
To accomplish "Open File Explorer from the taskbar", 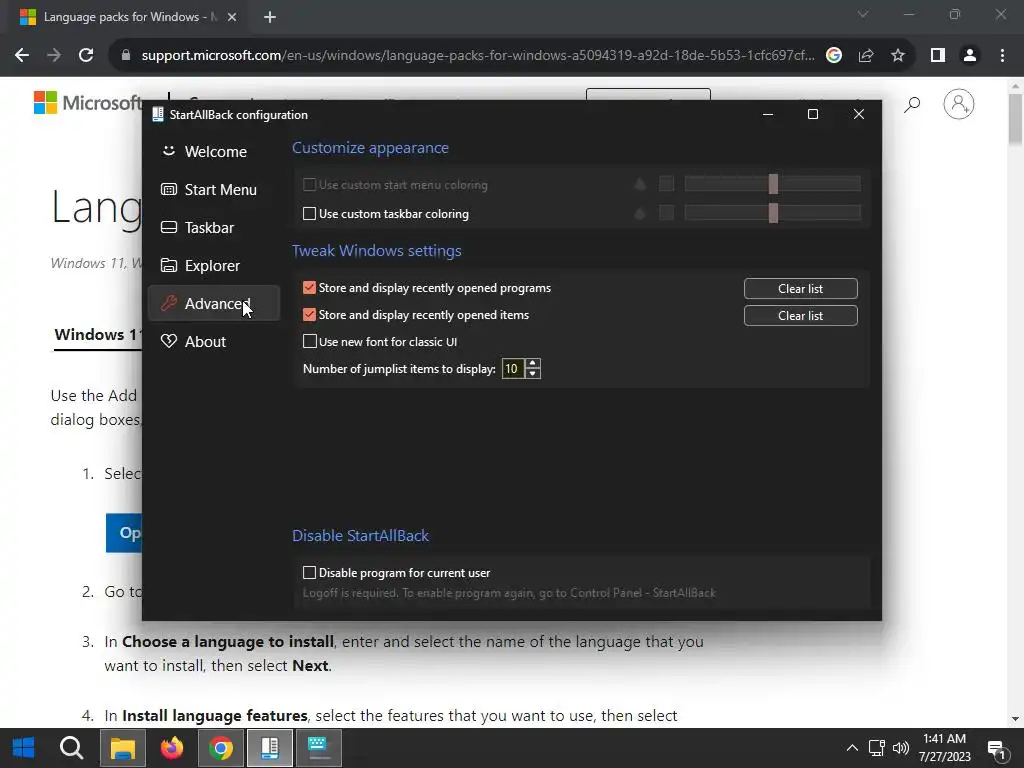I will pos(122,748).
